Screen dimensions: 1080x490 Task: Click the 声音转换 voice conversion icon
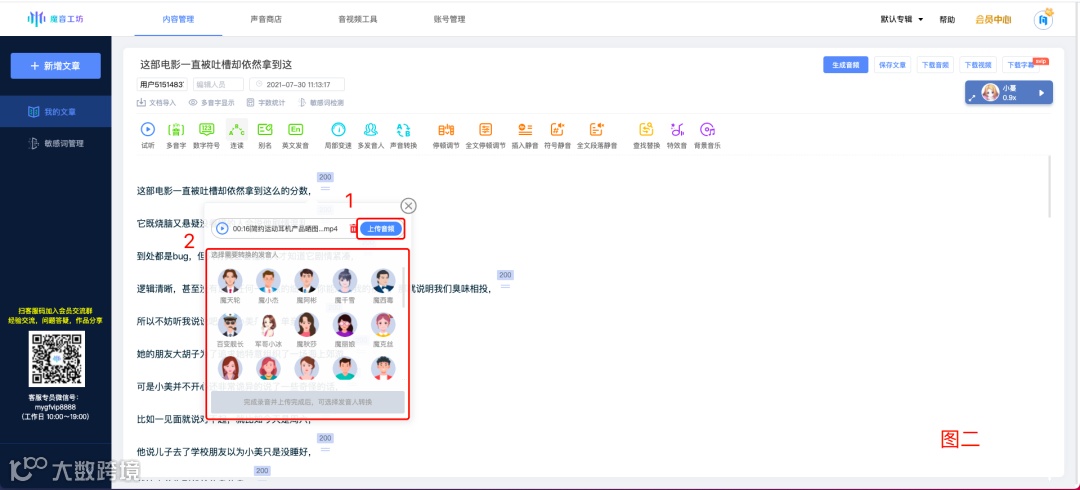pyautogui.click(x=403, y=129)
